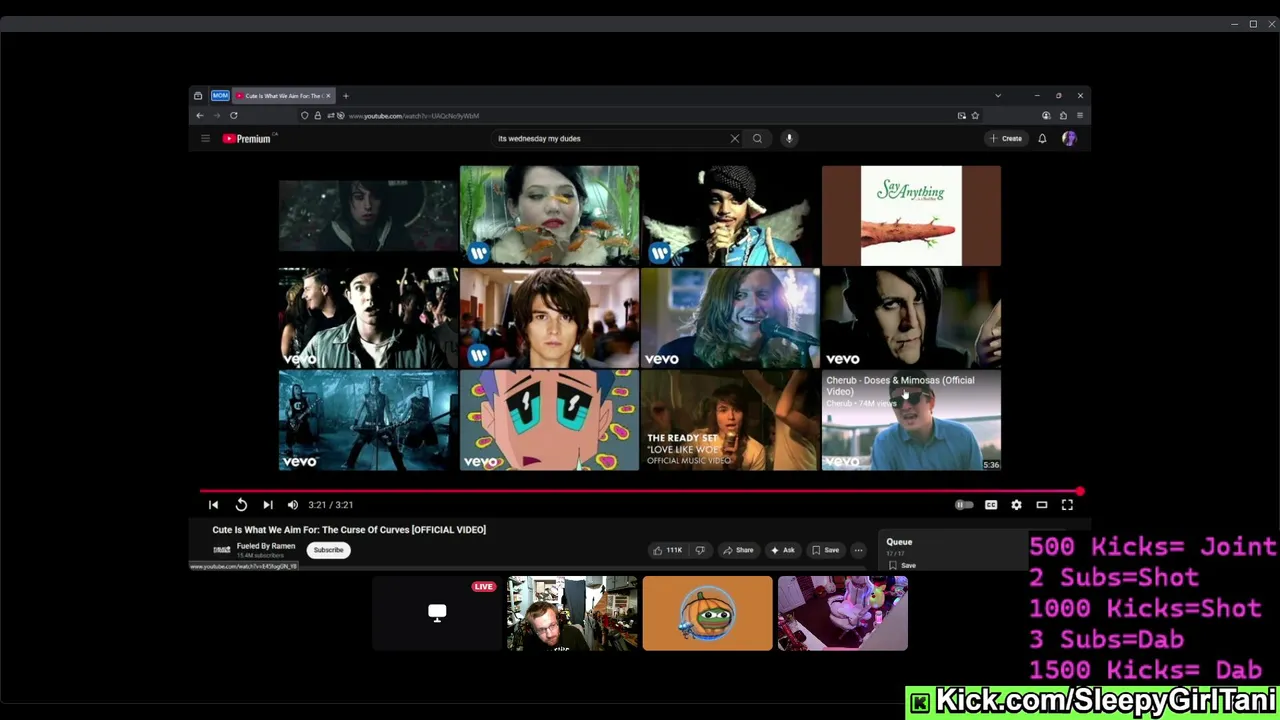
Task: Open the LIVE monitor stream tile
Action: 437,613
